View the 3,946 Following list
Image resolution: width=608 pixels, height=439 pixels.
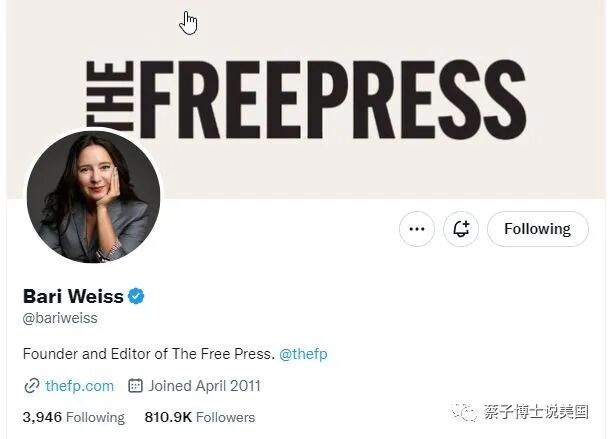pyautogui.click(x=74, y=417)
